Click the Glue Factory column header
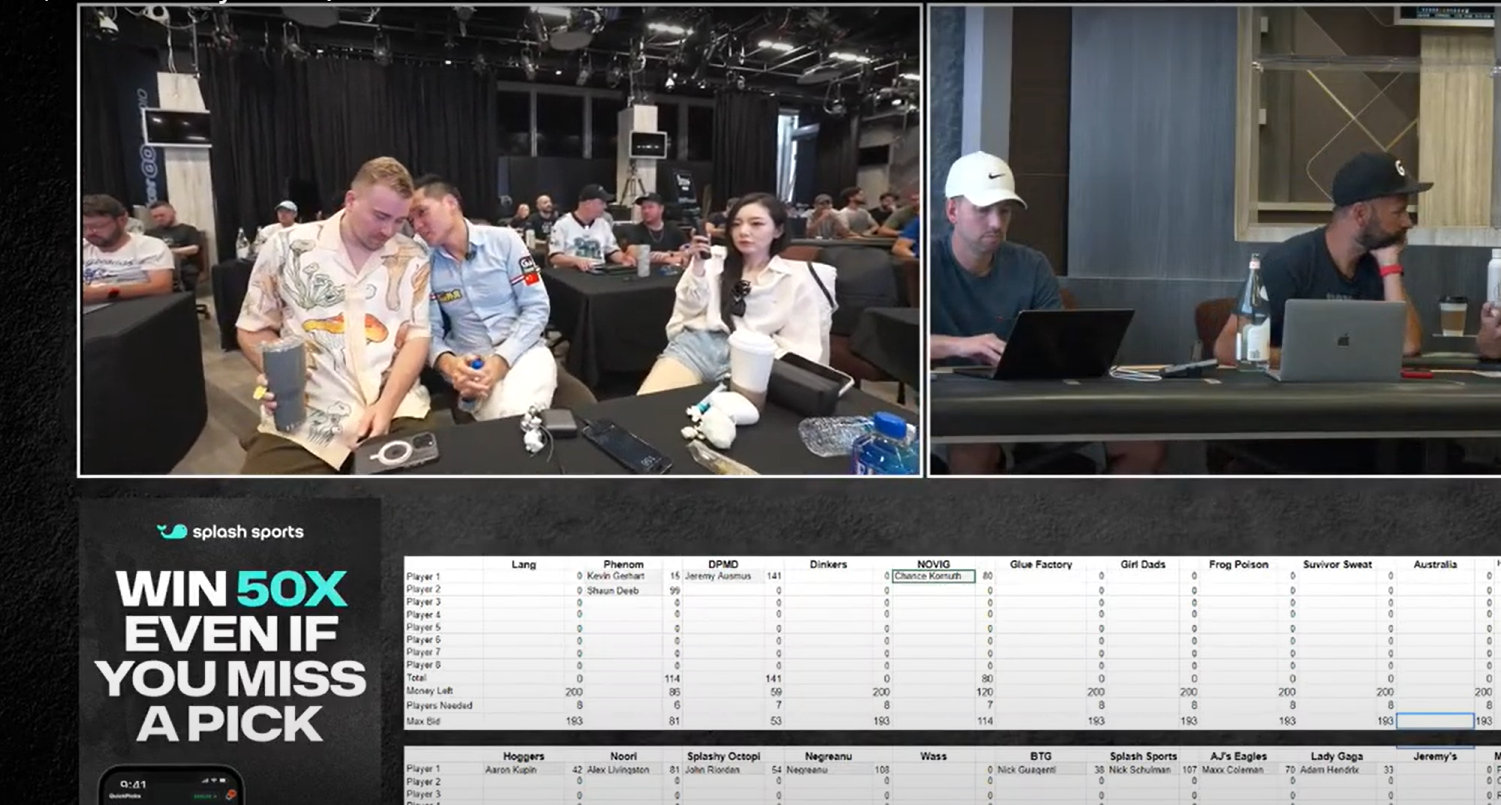This screenshot has height=805, width=1501. click(1040, 564)
